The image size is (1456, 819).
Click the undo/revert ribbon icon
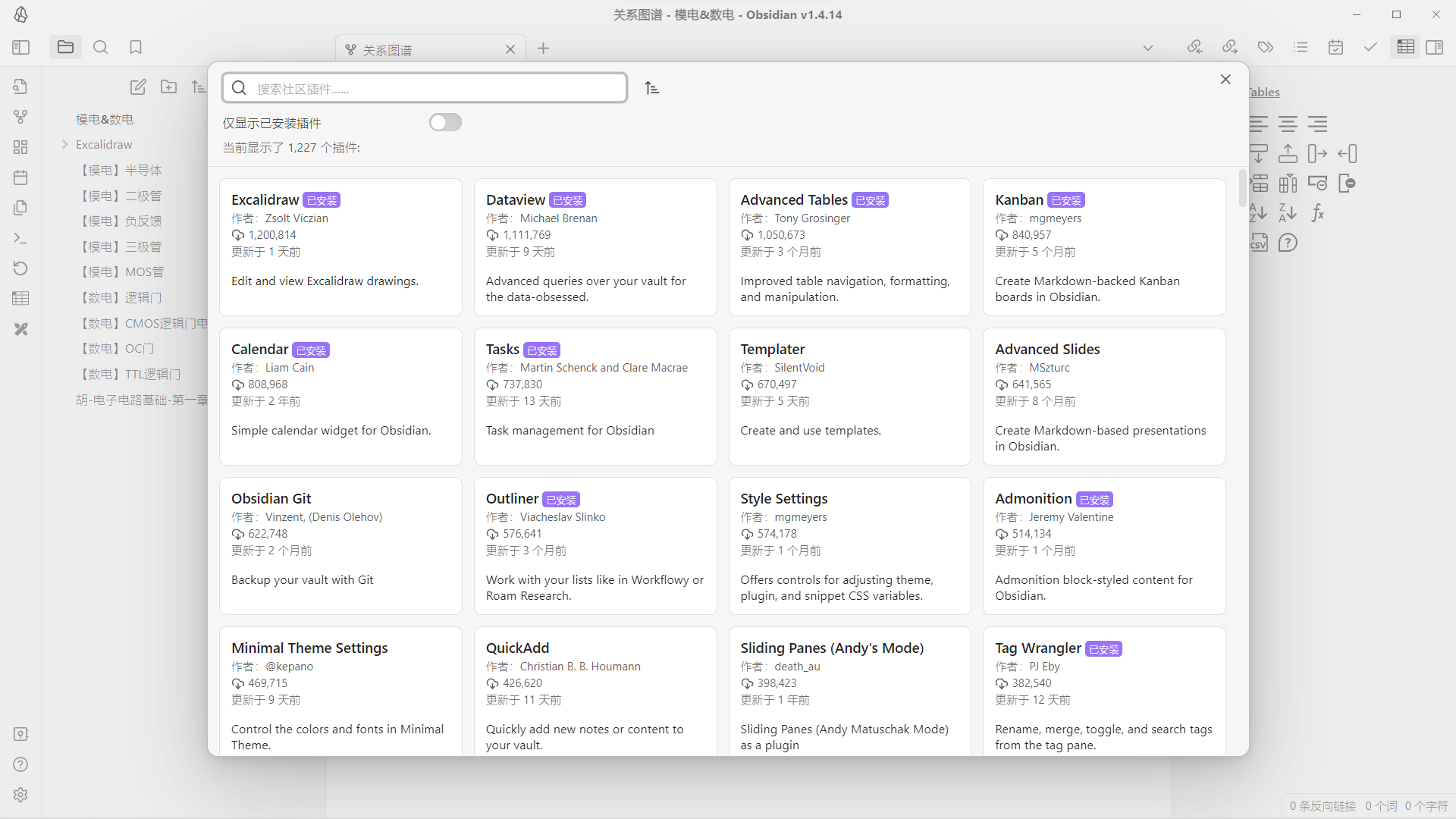(20, 268)
